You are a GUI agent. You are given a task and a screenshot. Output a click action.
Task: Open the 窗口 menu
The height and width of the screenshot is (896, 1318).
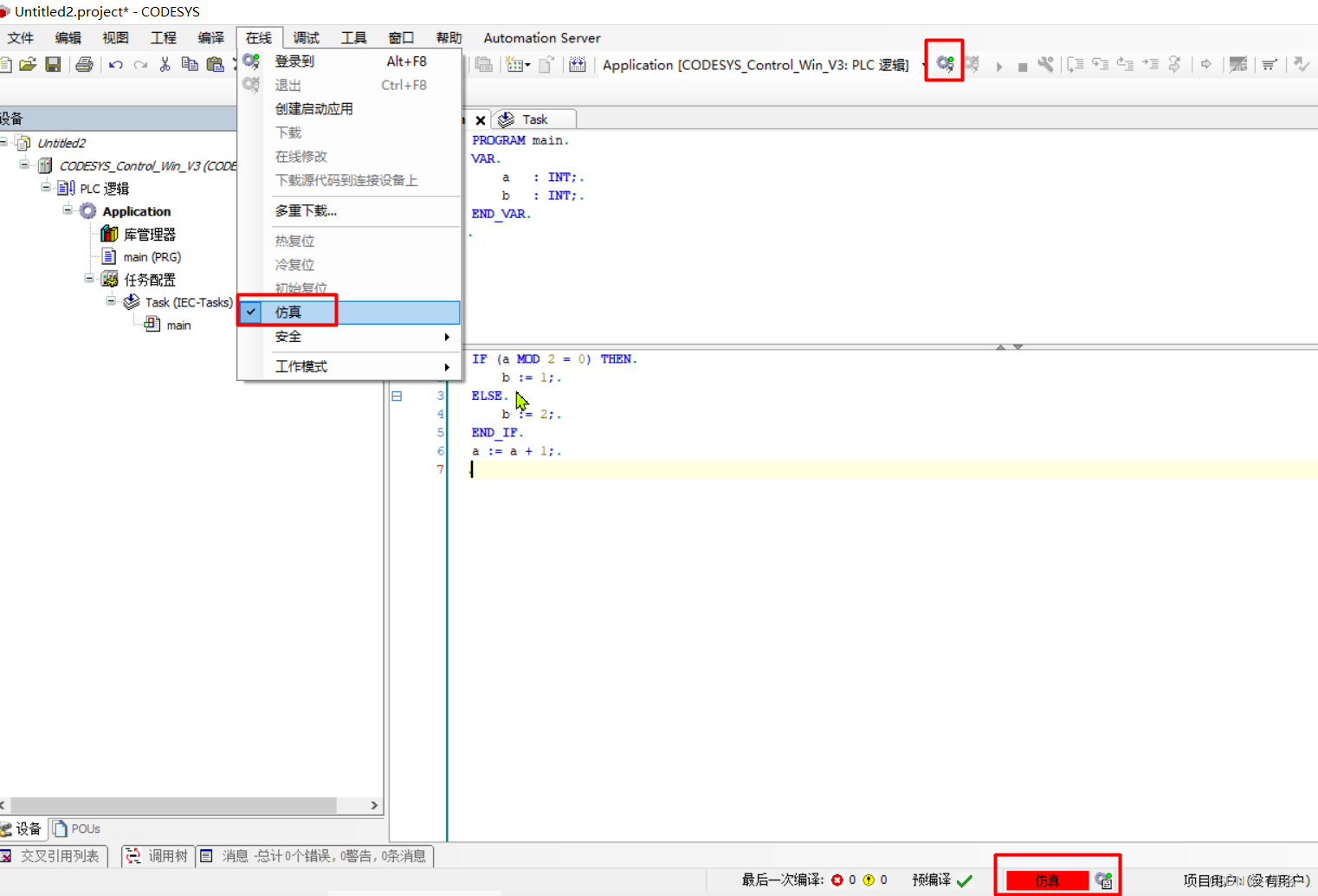[401, 38]
